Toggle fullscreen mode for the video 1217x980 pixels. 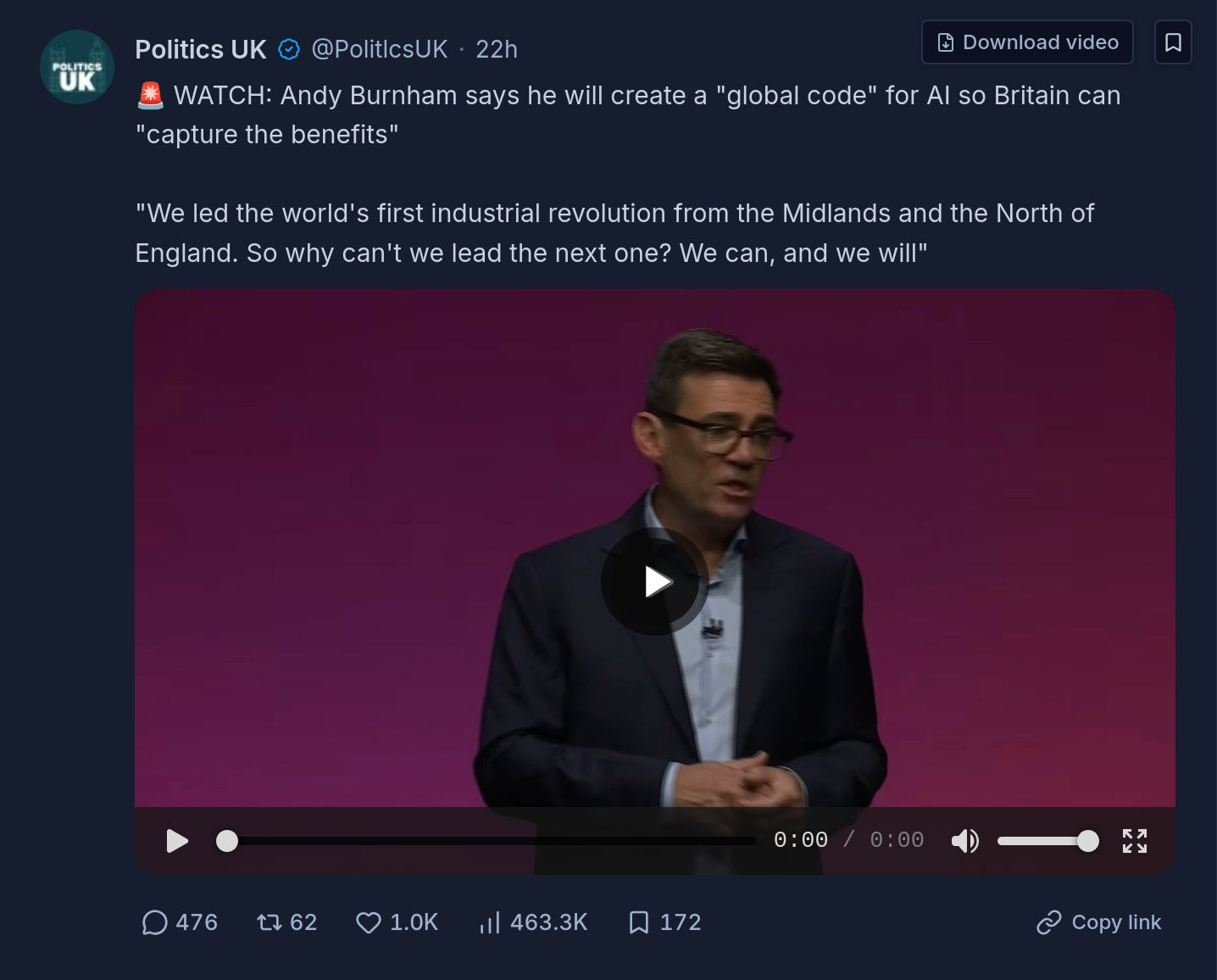pos(1135,841)
